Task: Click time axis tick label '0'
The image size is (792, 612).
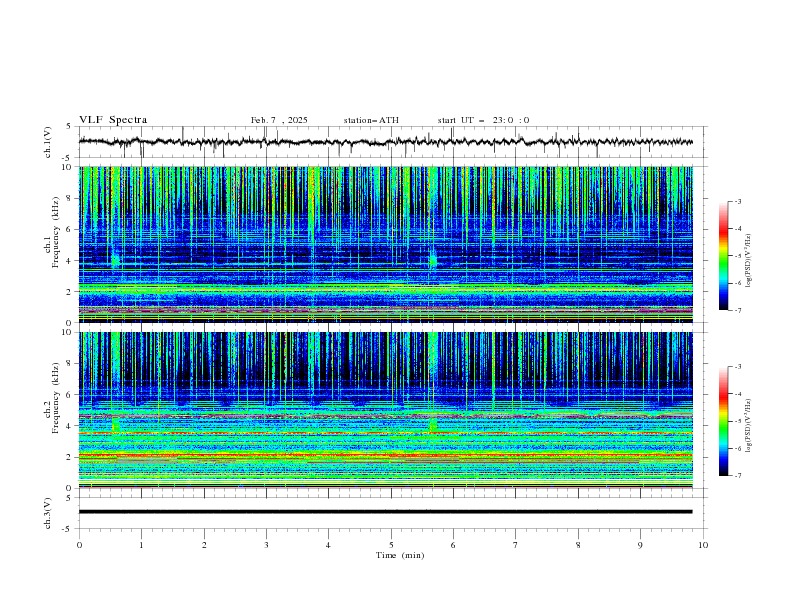Action: pyautogui.click(x=79, y=545)
